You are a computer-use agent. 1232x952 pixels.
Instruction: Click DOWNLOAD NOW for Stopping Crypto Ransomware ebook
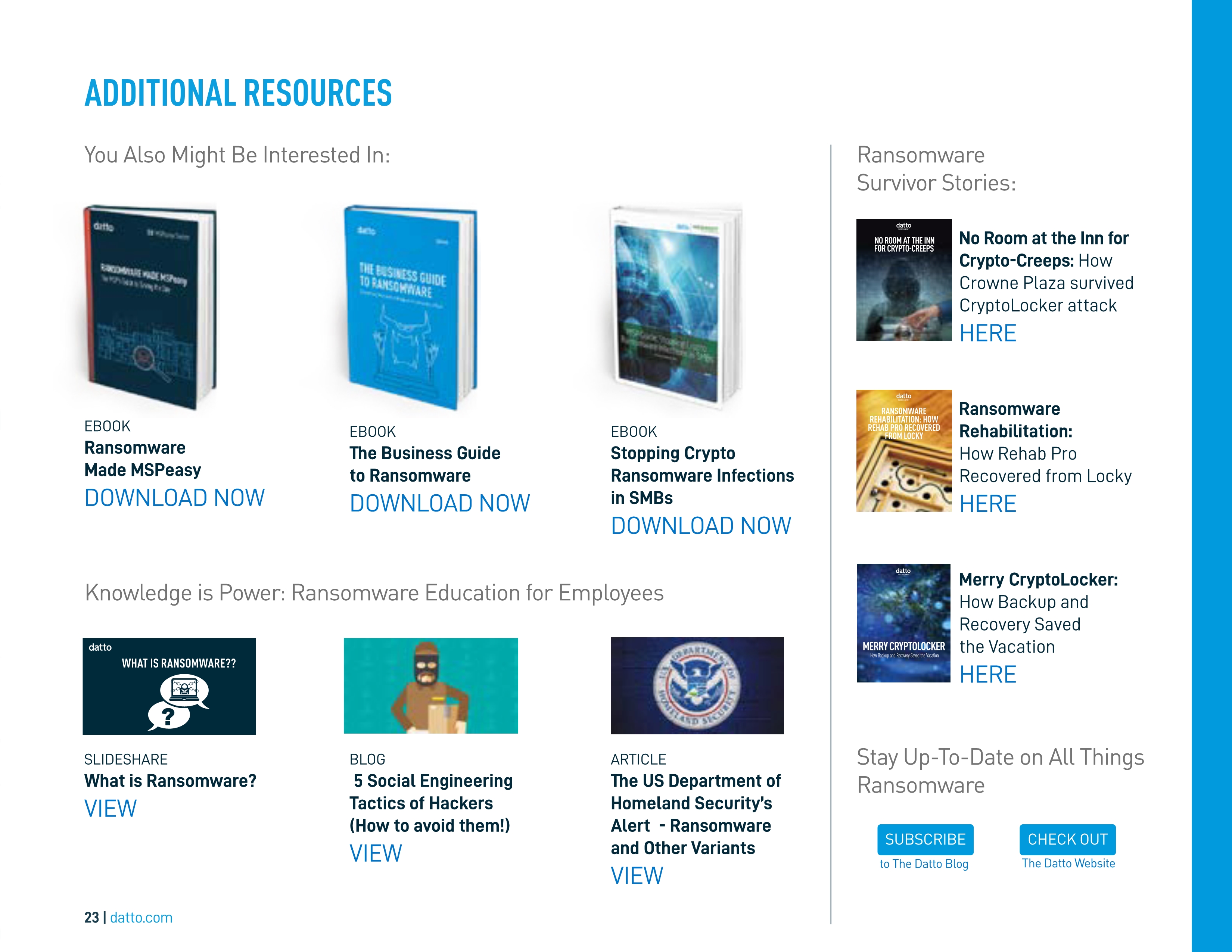(701, 526)
